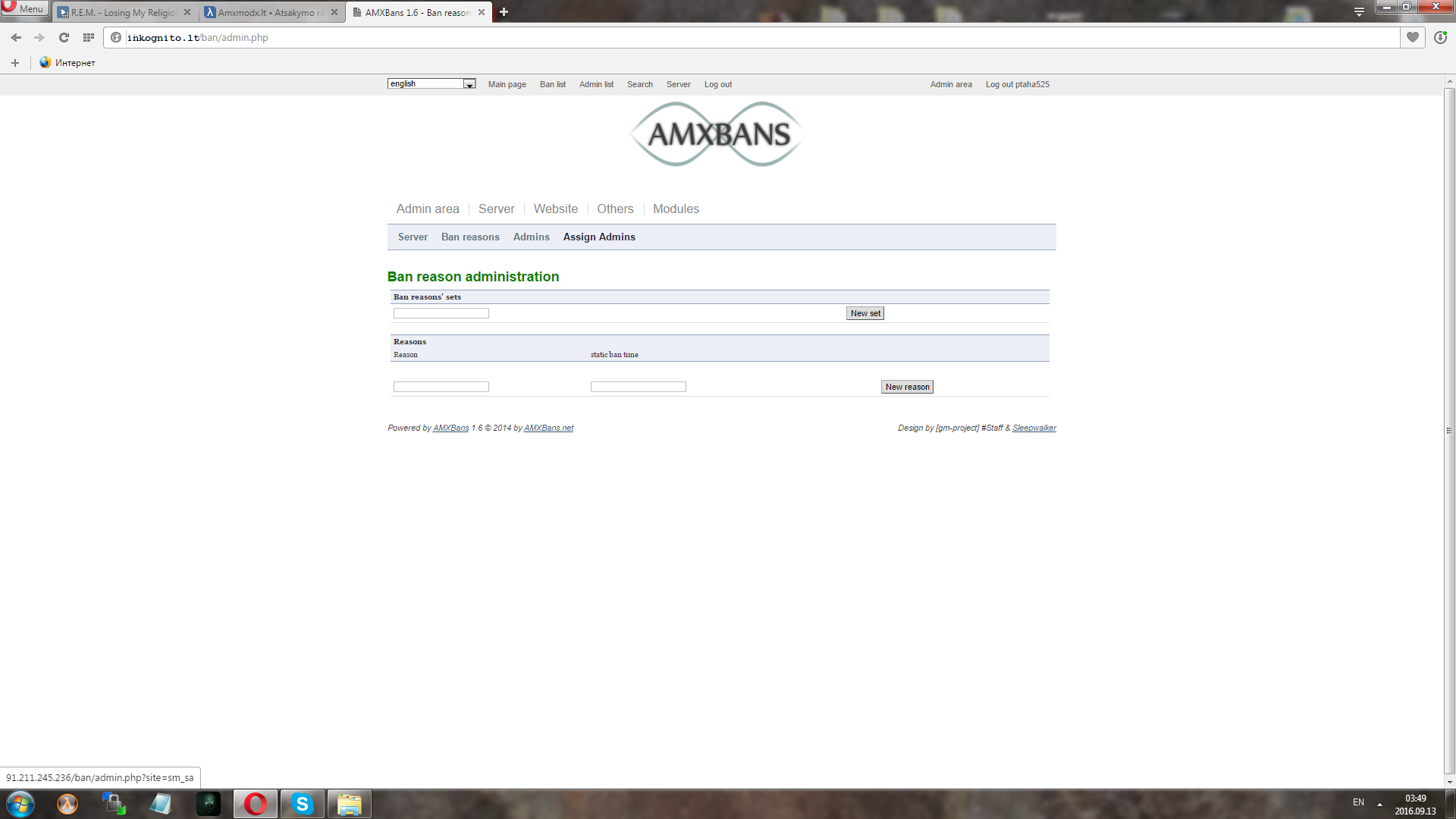Image resolution: width=1456 pixels, height=819 pixels.
Task: Open the Assign Admins submenu tab
Action: pos(599,237)
